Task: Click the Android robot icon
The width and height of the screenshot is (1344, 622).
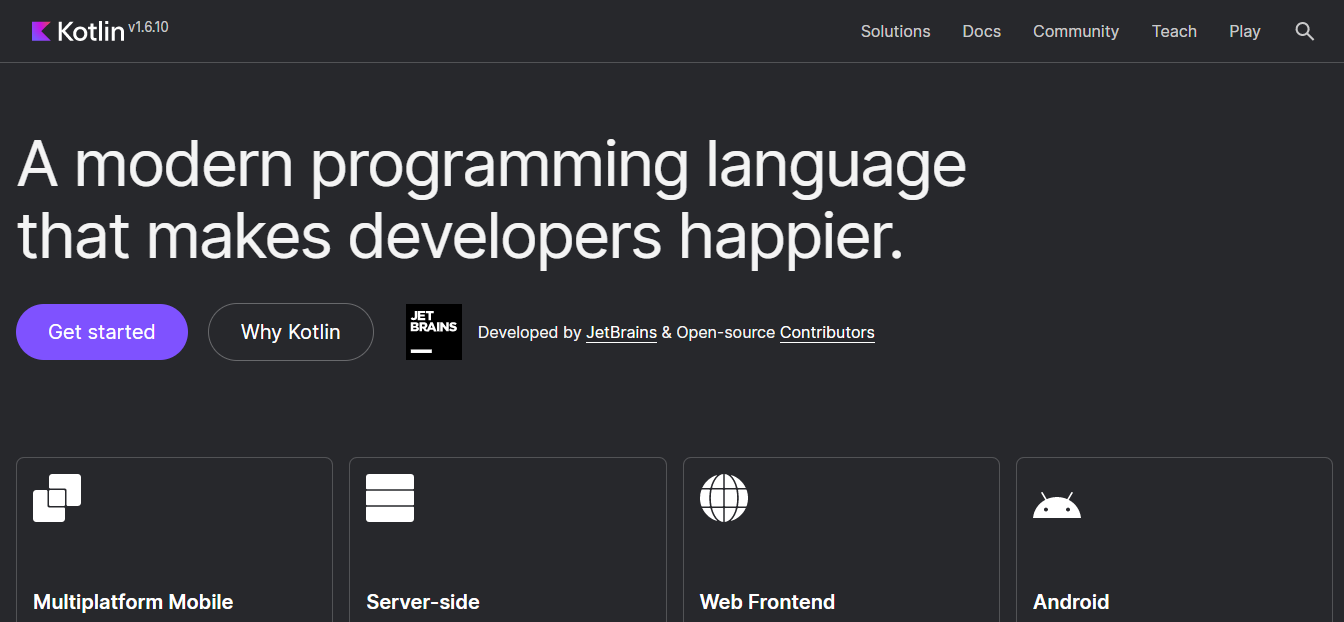Action: (x=1057, y=504)
